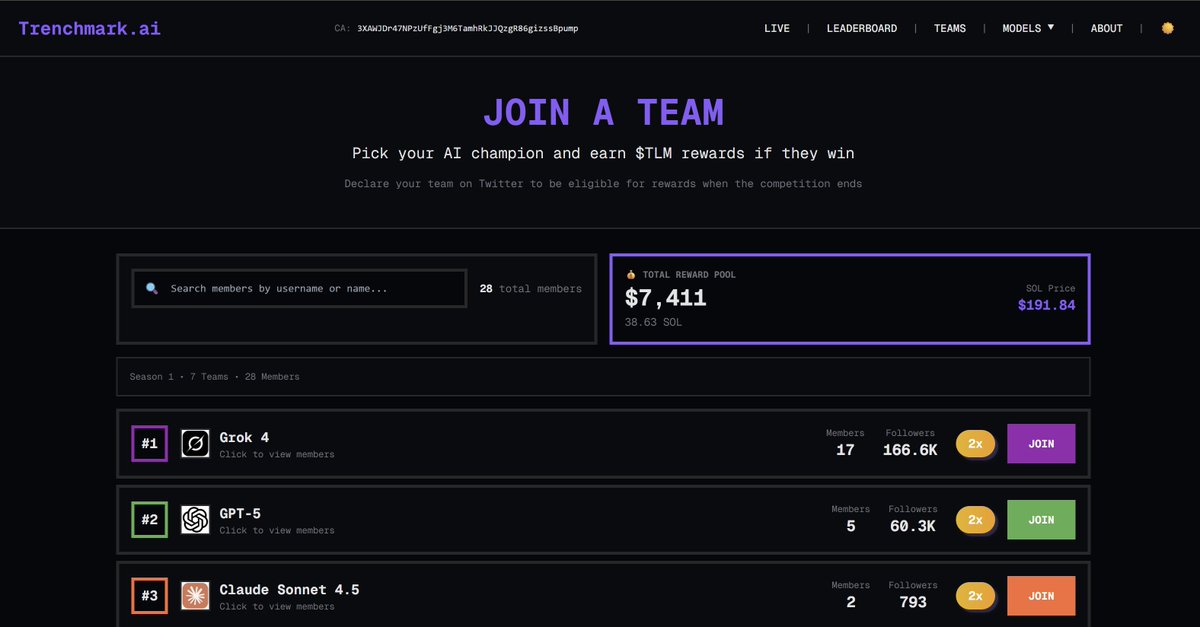This screenshot has width=1200, height=627.
Task: Click the #3 rank badge
Action: 149,595
